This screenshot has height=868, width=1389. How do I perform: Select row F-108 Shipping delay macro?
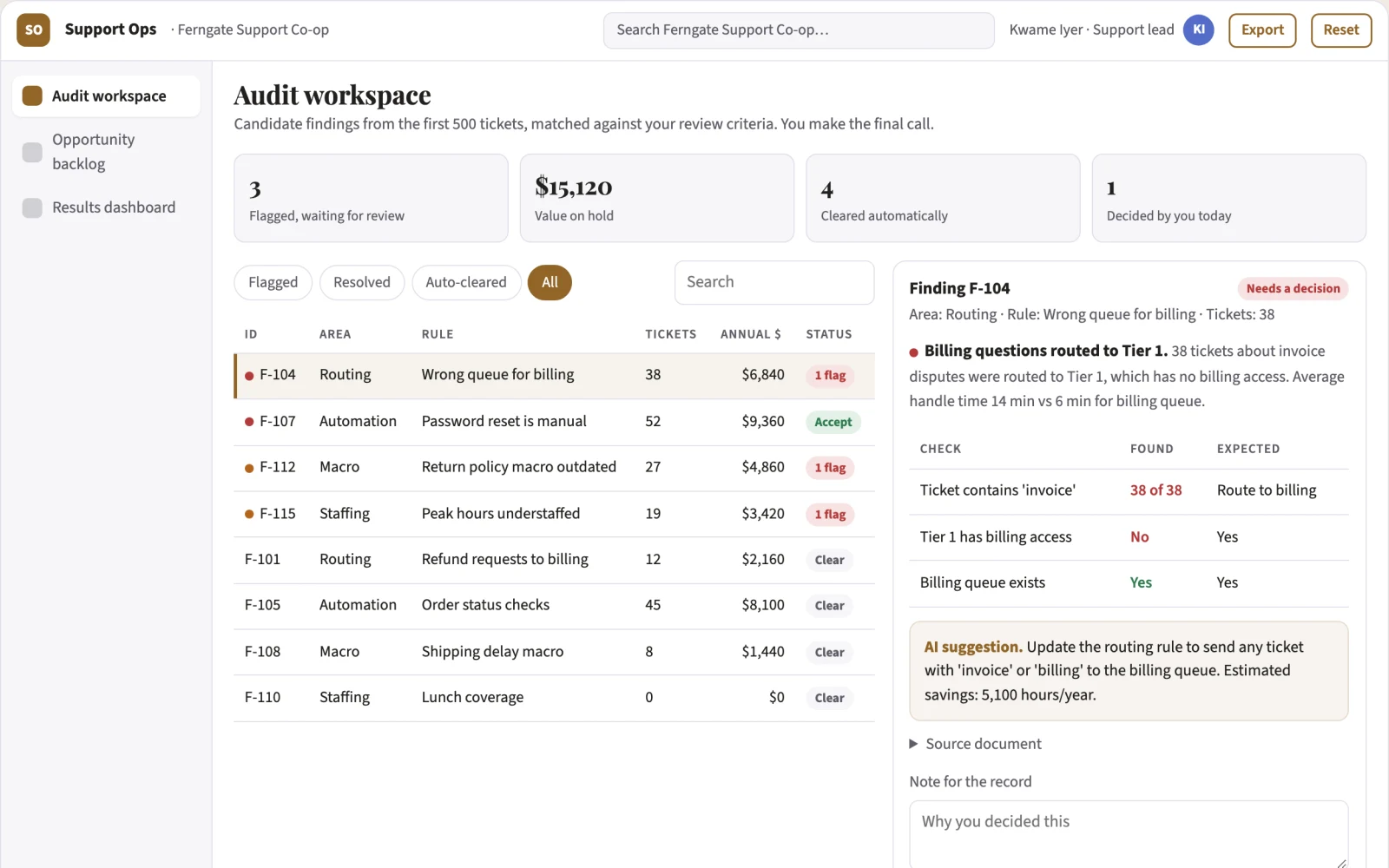[x=554, y=652]
